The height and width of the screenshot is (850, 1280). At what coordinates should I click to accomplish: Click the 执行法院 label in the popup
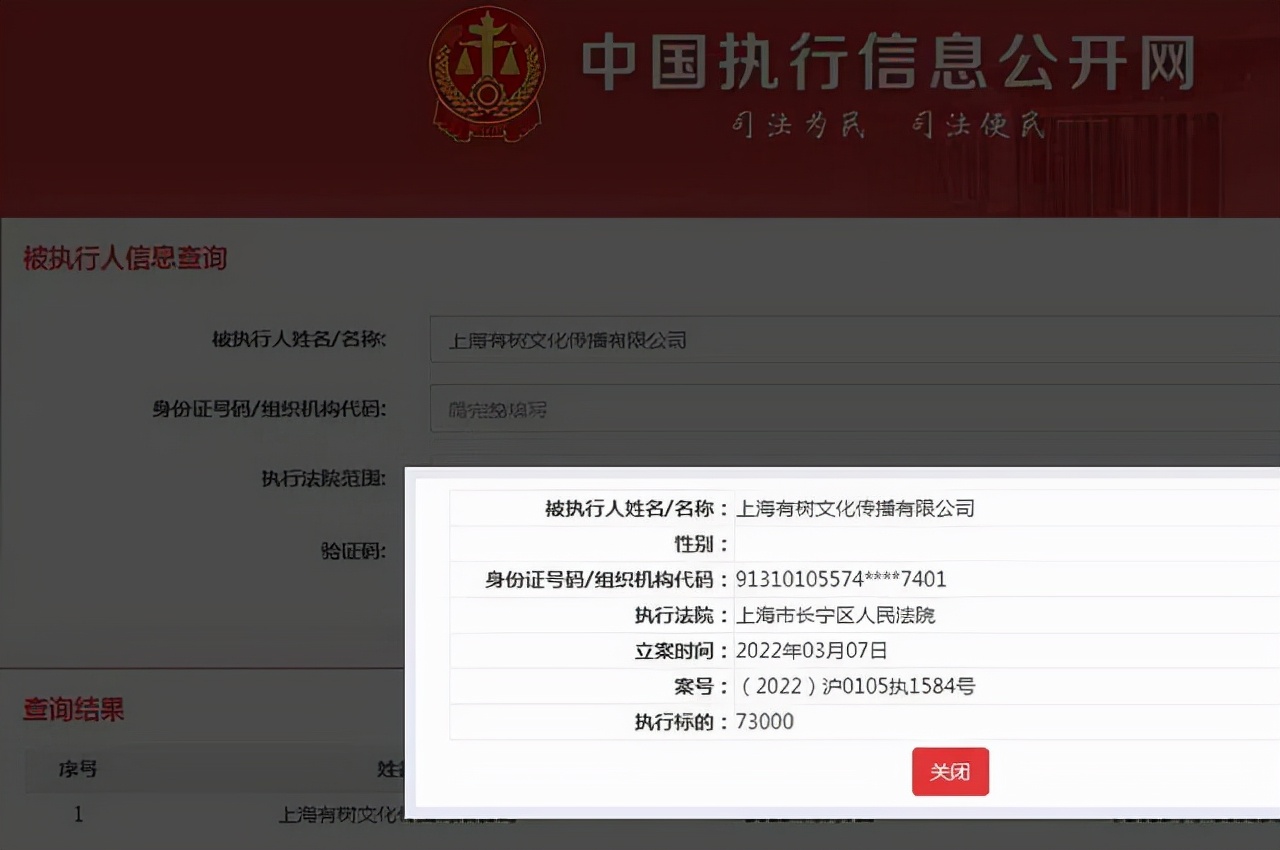[683, 615]
